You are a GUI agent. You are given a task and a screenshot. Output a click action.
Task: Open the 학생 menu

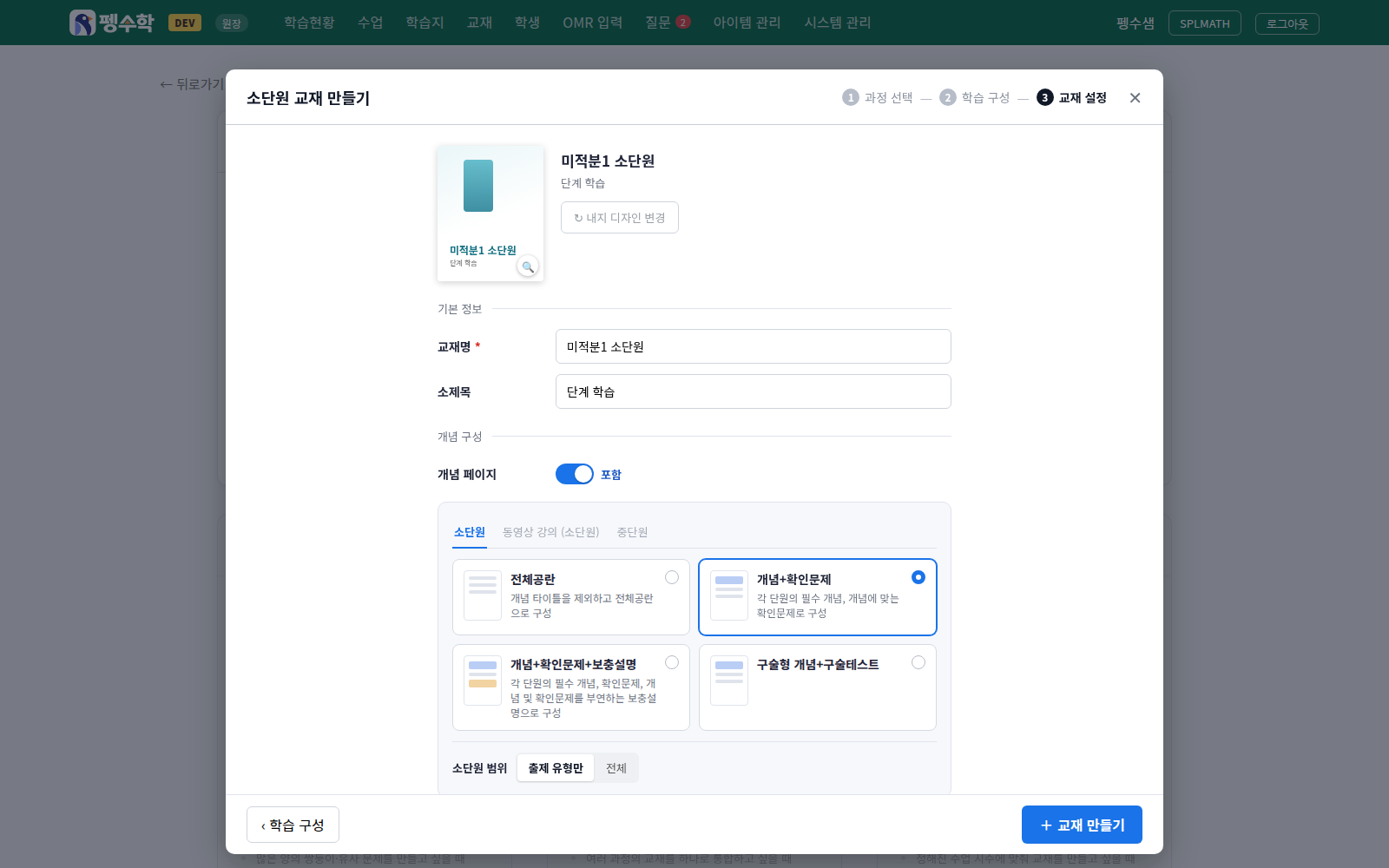pyautogui.click(x=527, y=23)
